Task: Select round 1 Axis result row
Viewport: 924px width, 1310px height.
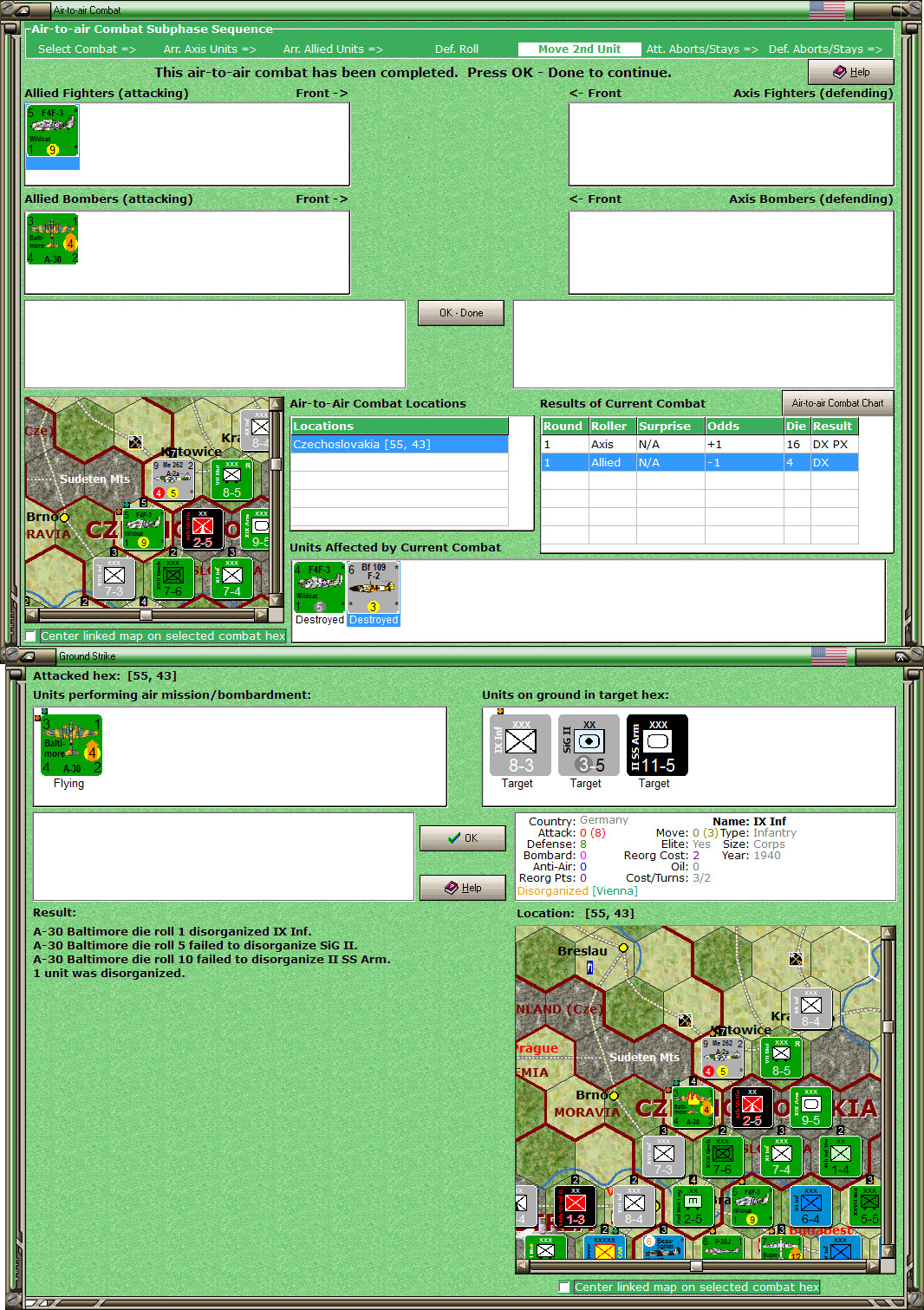Action: (700, 444)
